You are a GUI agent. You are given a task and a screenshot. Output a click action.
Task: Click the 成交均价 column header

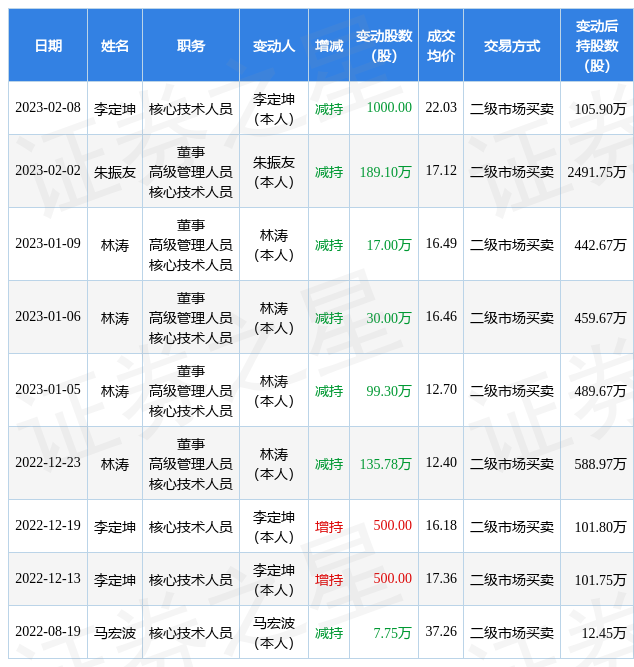(441, 46)
